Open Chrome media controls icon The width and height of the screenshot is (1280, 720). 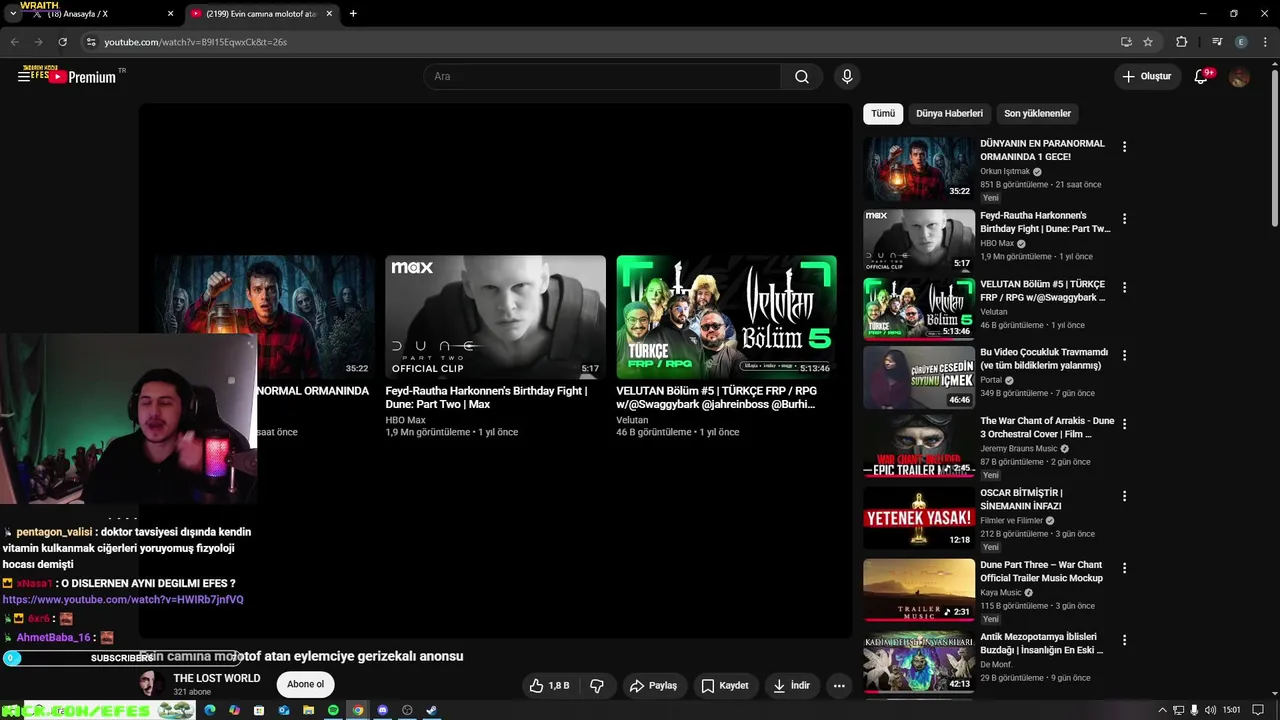(x=1217, y=42)
